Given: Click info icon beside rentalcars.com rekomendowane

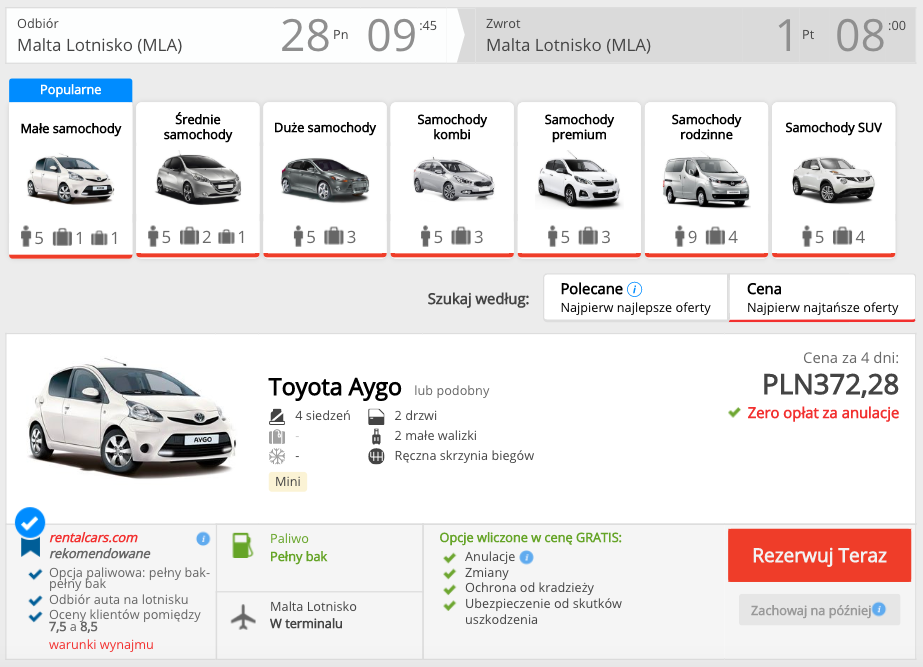Looking at the screenshot, I should [203, 539].
